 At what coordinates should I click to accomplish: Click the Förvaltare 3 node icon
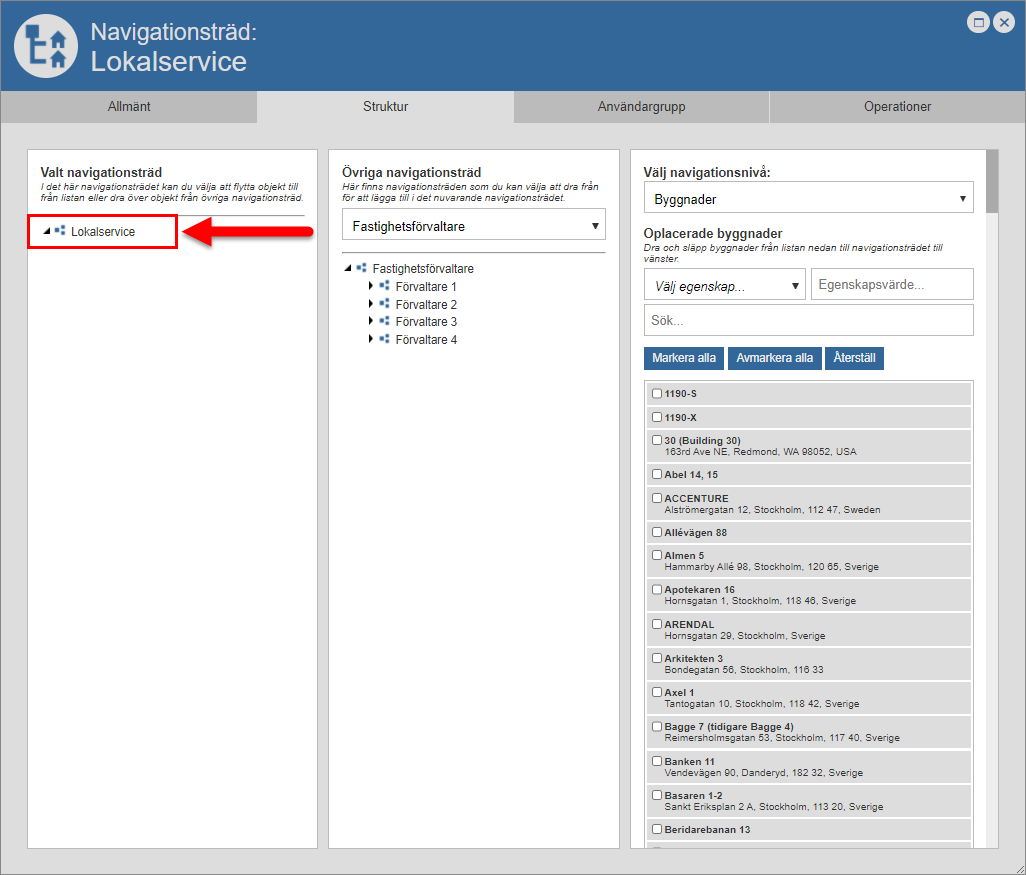click(x=384, y=321)
